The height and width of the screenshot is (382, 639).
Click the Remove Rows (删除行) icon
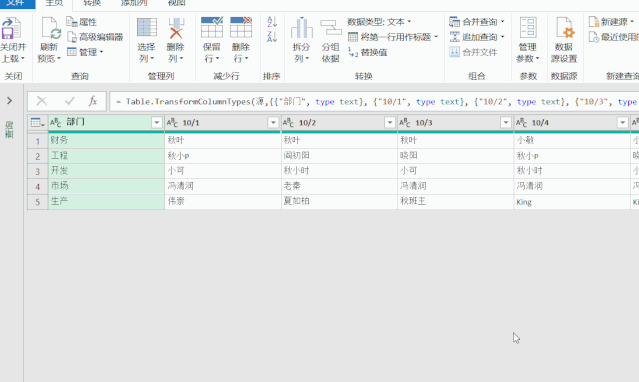point(241,27)
